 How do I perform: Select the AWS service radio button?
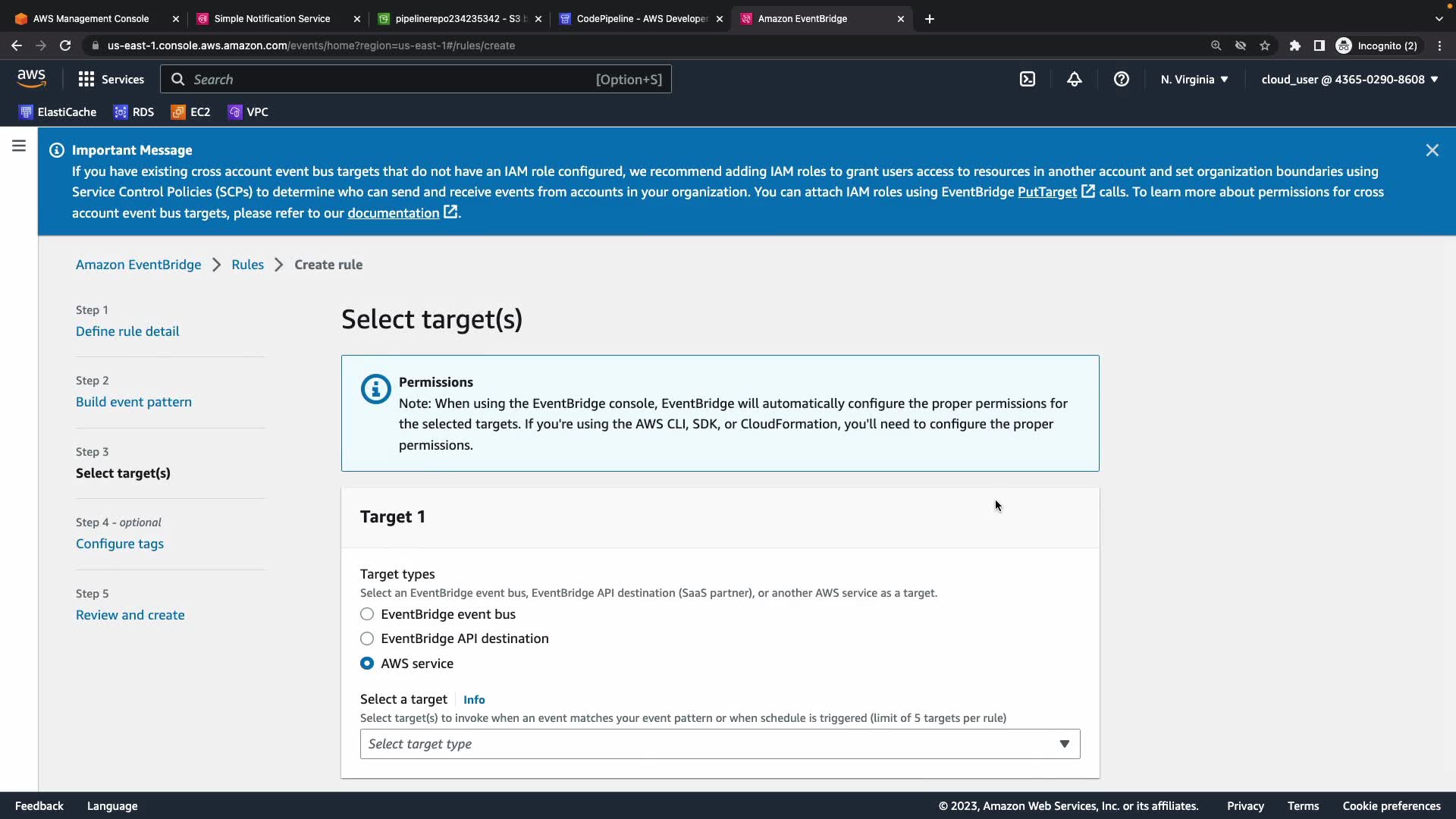tap(367, 664)
